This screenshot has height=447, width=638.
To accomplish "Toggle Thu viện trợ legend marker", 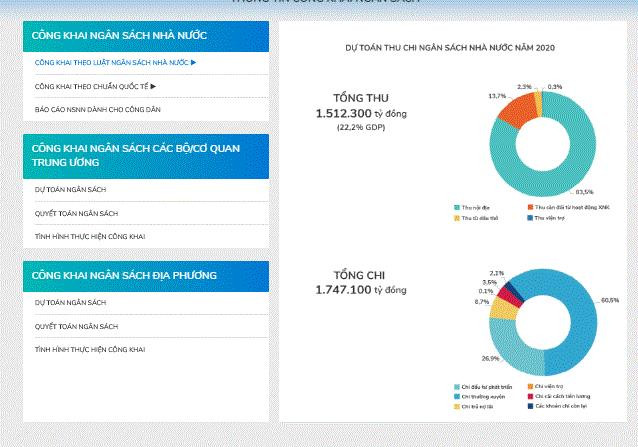I will point(526,218).
